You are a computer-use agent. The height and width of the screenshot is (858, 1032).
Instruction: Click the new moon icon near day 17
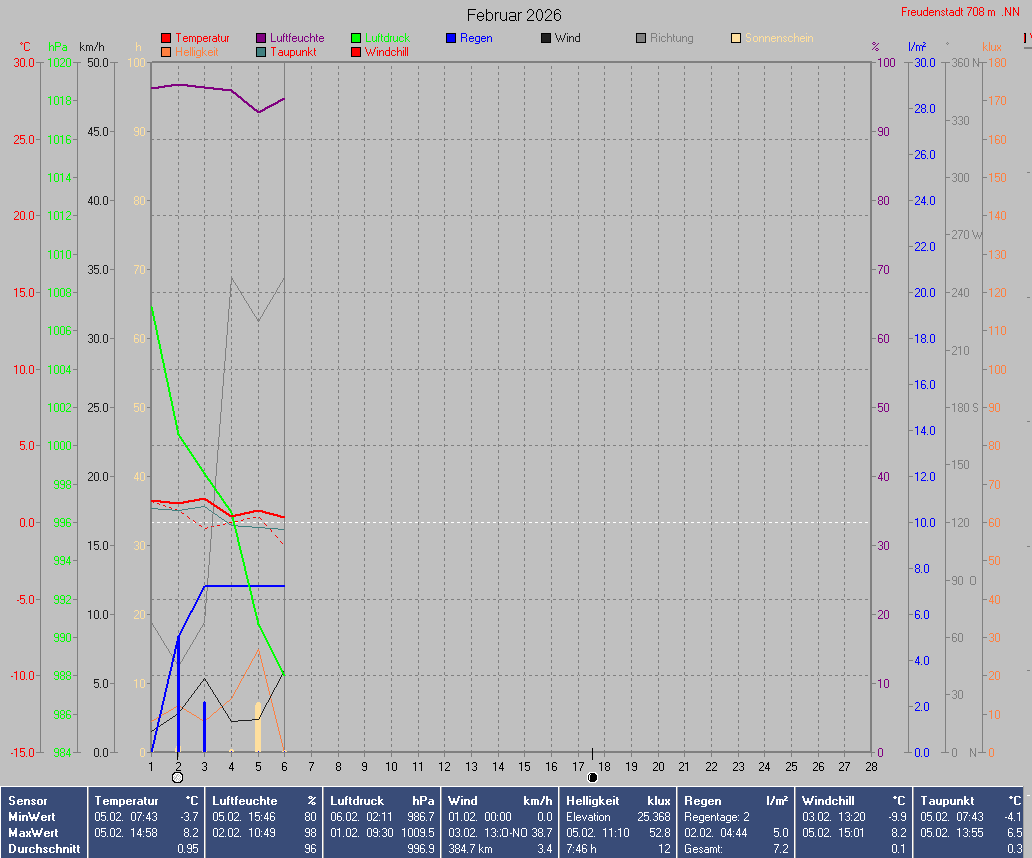pos(592,777)
